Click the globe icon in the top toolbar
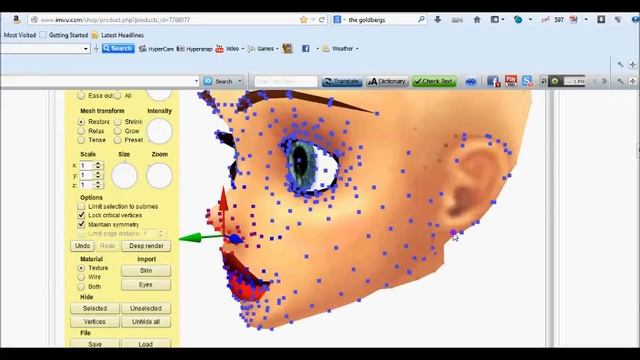640x360 pixels. [x=518, y=19]
